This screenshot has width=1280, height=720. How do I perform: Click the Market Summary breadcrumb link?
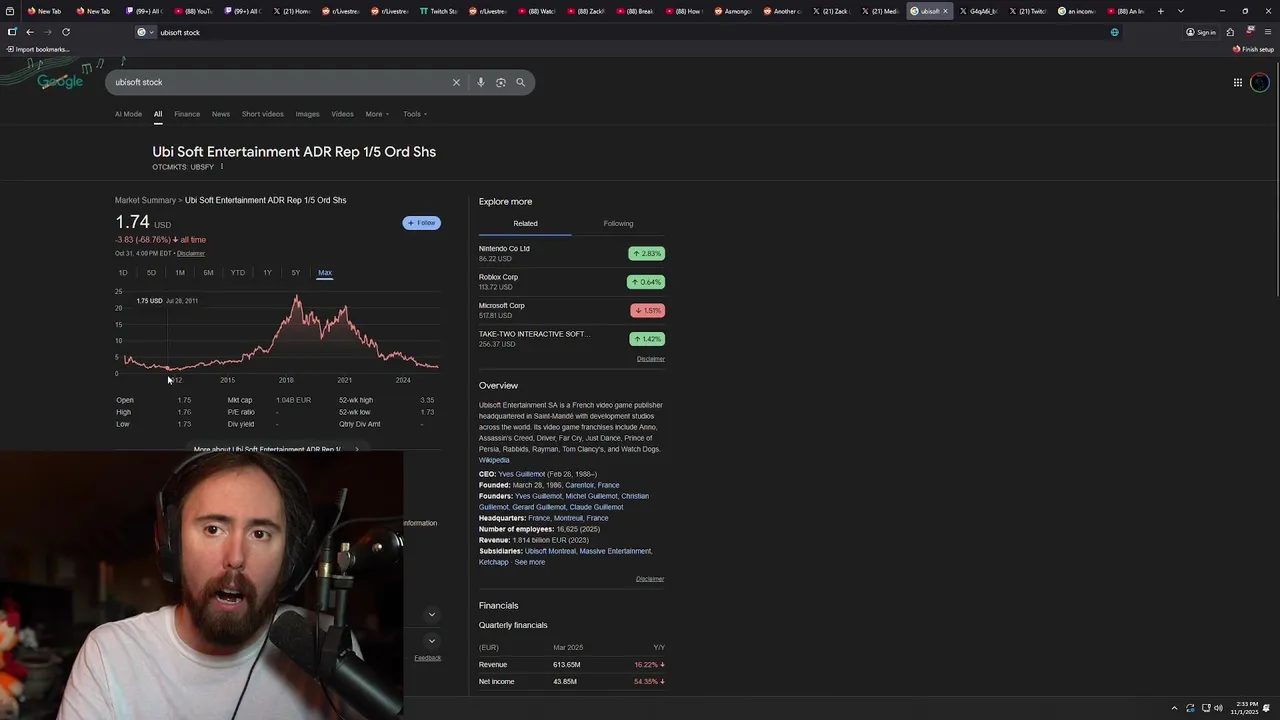click(x=145, y=200)
